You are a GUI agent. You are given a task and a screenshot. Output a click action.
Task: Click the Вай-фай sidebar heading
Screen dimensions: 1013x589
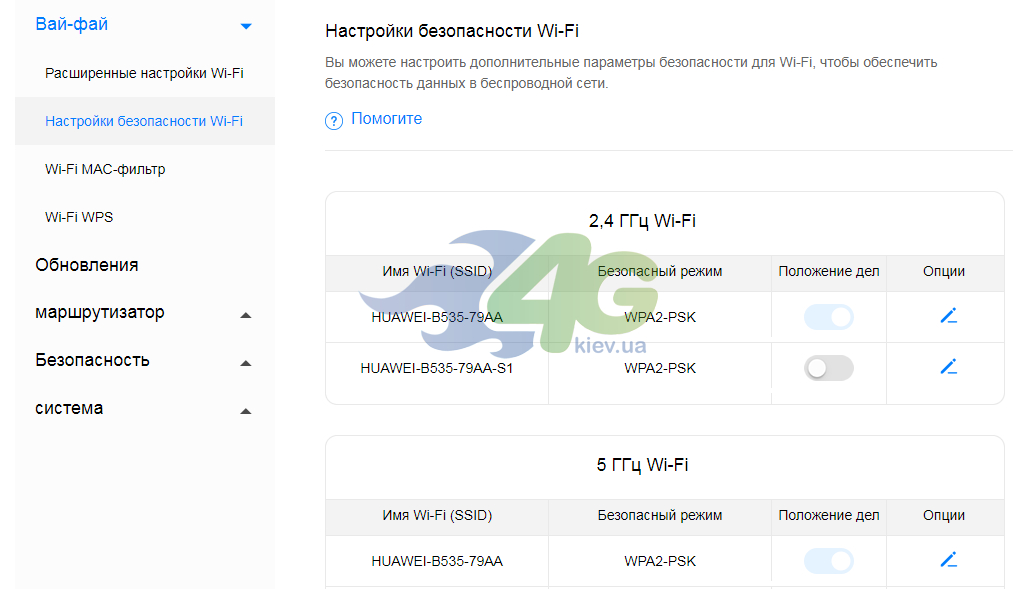(x=71, y=24)
